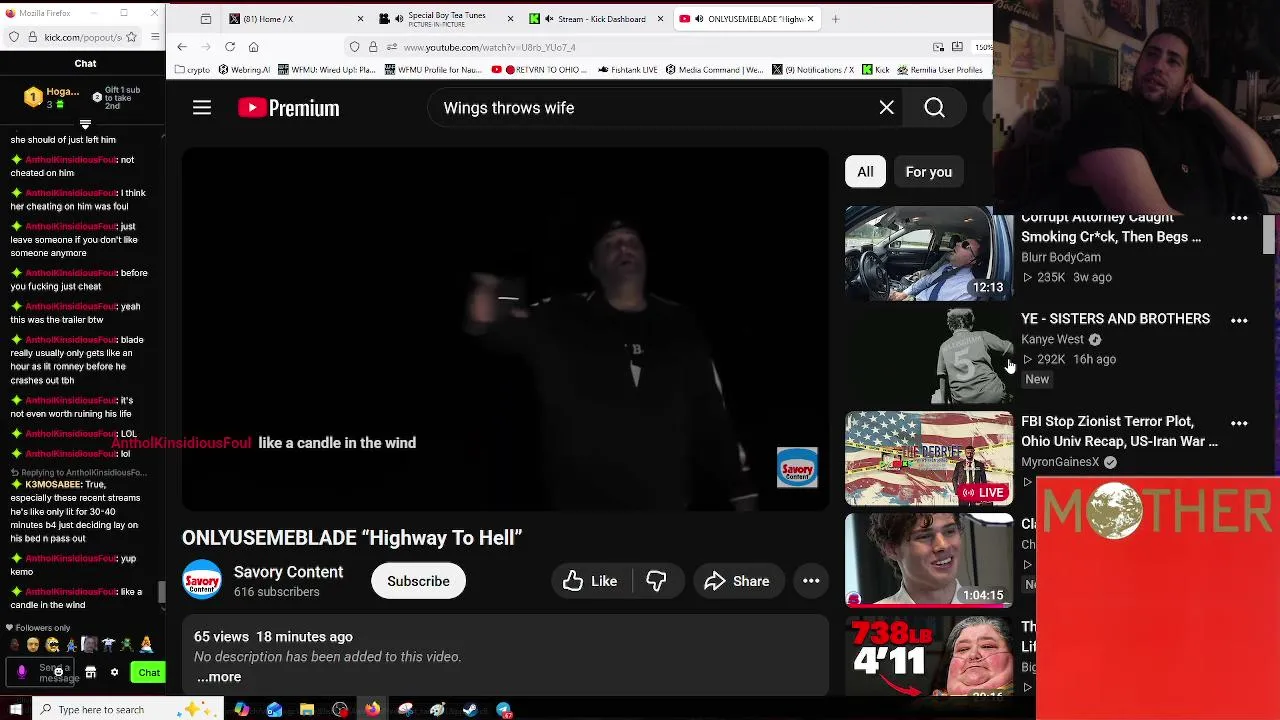This screenshot has height=720, width=1280.
Task: Open the Kanye West video thumbnail
Action: tap(929, 356)
